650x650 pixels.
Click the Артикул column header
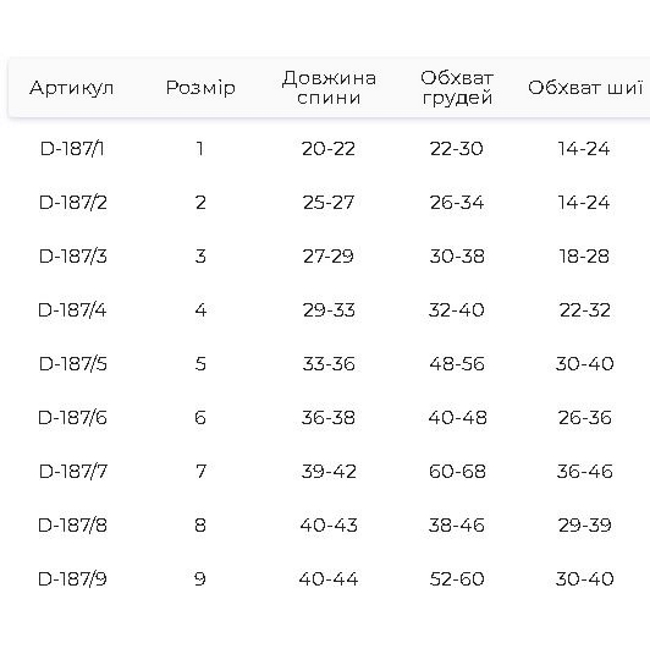pyautogui.click(x=72, y=88)
